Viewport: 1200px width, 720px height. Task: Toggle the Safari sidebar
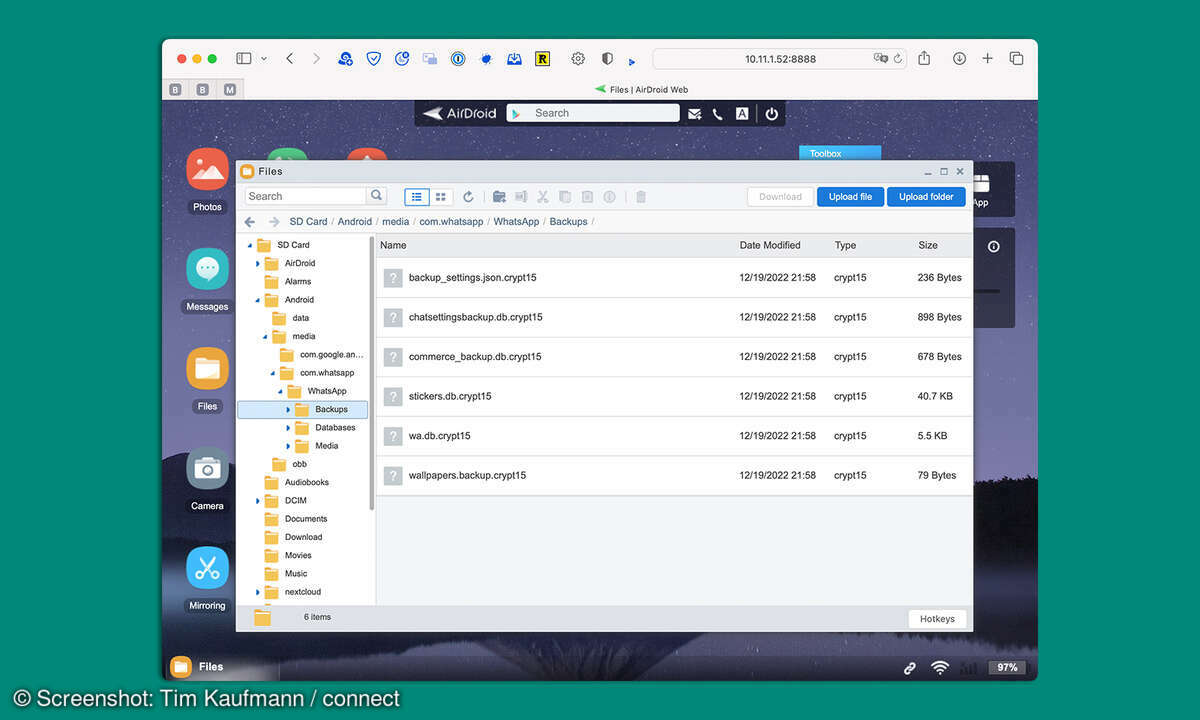(x=243, y=58)
